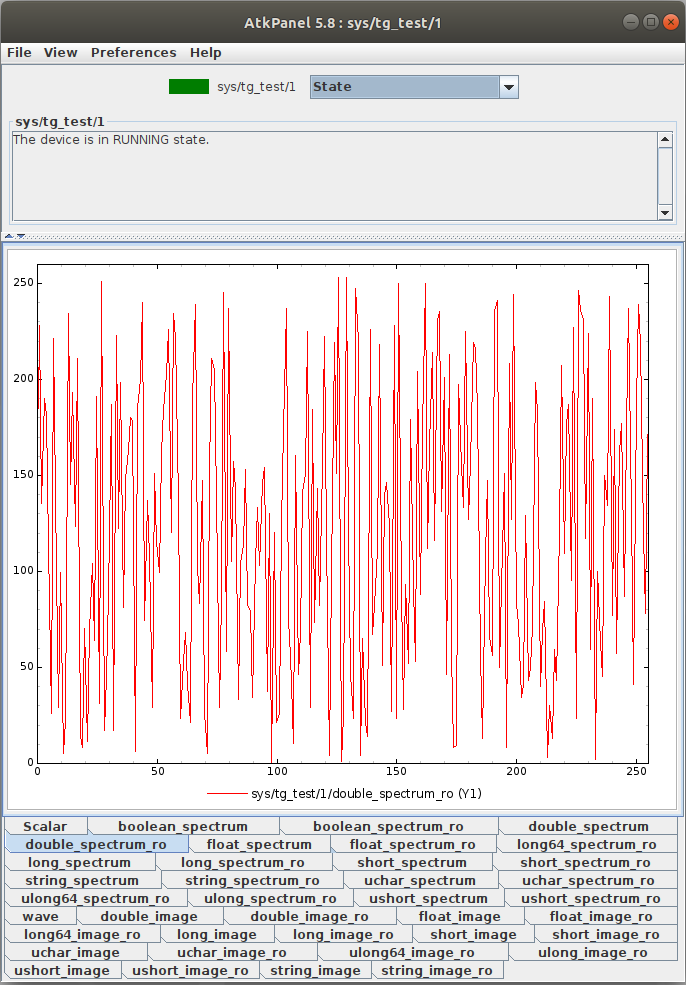This screenshot has width=686, height=985.
Task: Switch to the double_image tab
Action: [x=150, y=917]
